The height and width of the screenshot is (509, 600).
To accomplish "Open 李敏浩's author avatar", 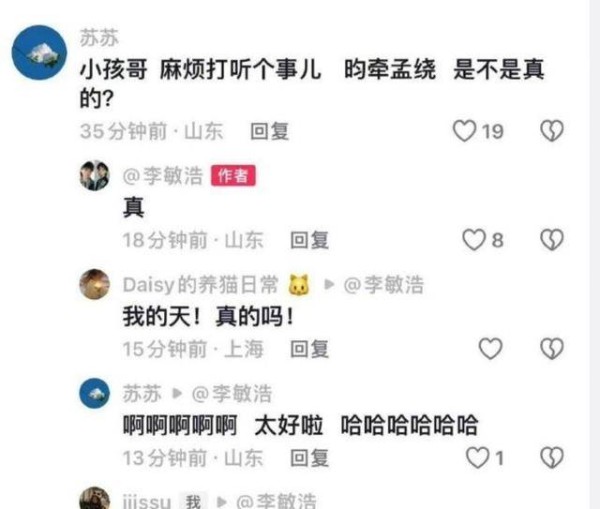I will (95, 175).
